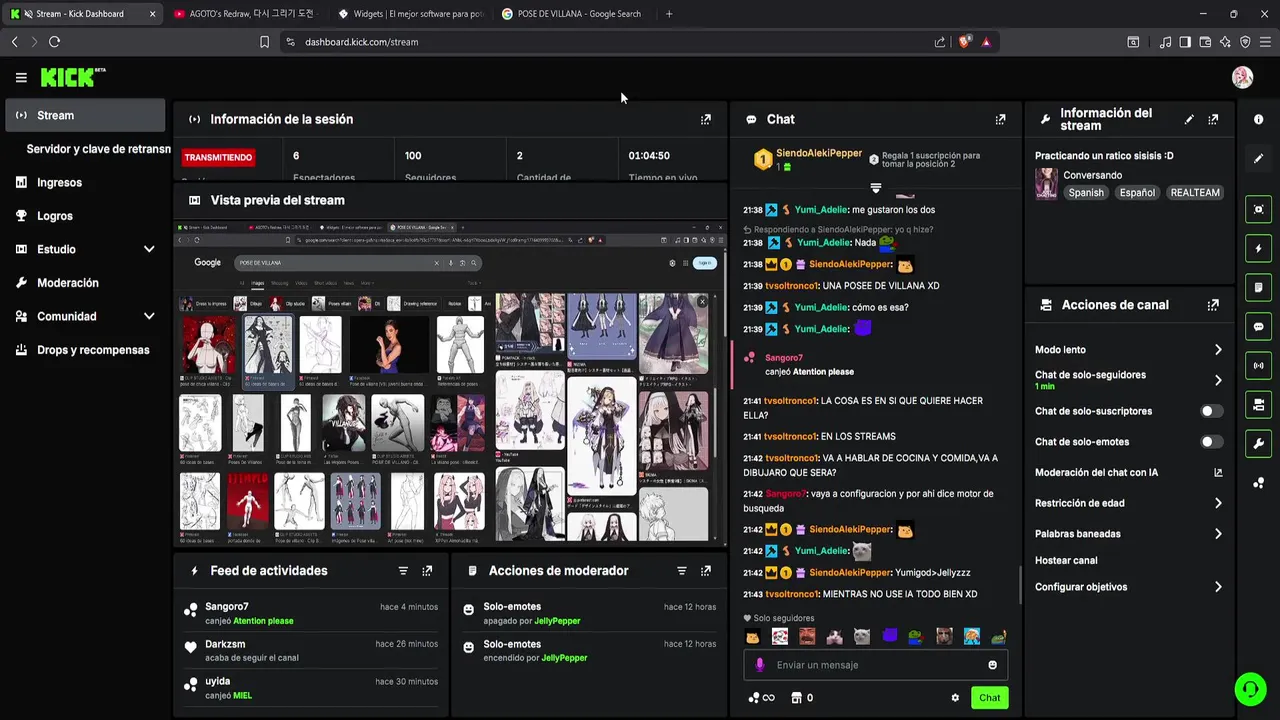Click the shop icon below message box
Image resolution: width=1280 pixels, height=720 pixels.
796,698
